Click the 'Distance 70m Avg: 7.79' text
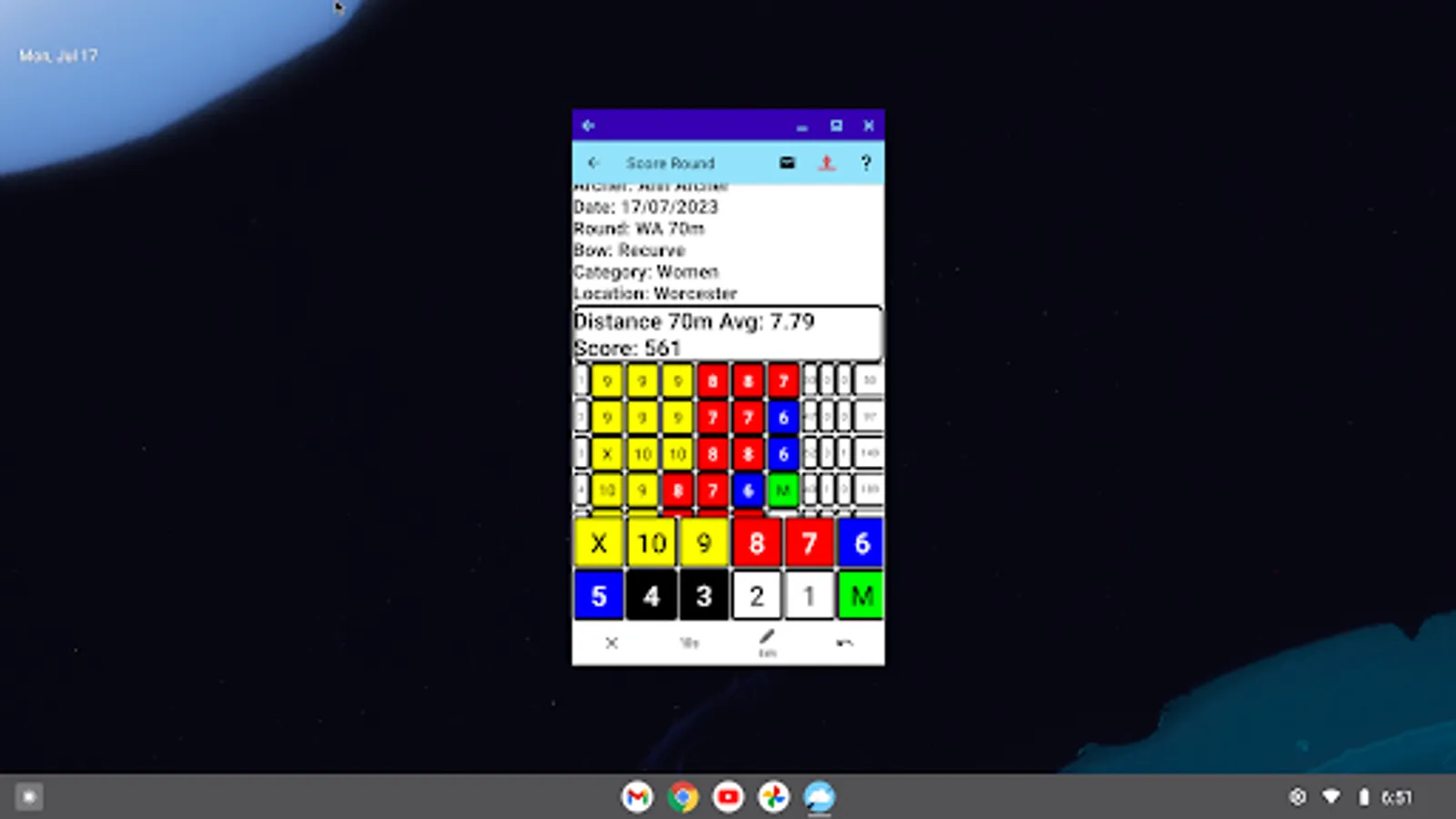 (694, 321)
